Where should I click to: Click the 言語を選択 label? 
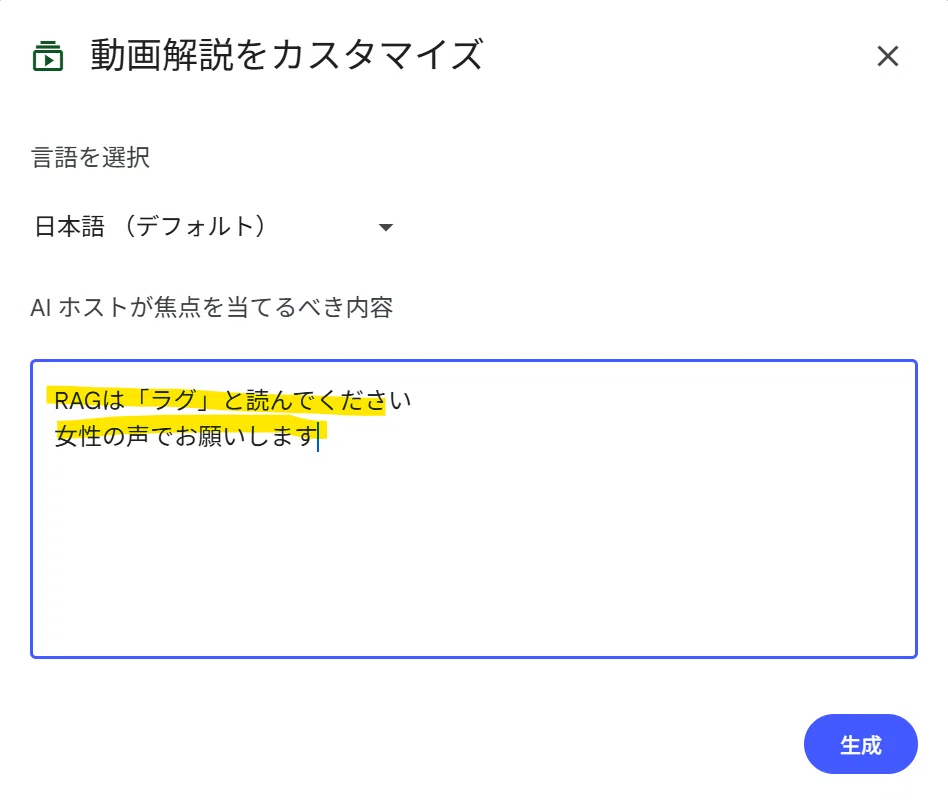[91, 158]
